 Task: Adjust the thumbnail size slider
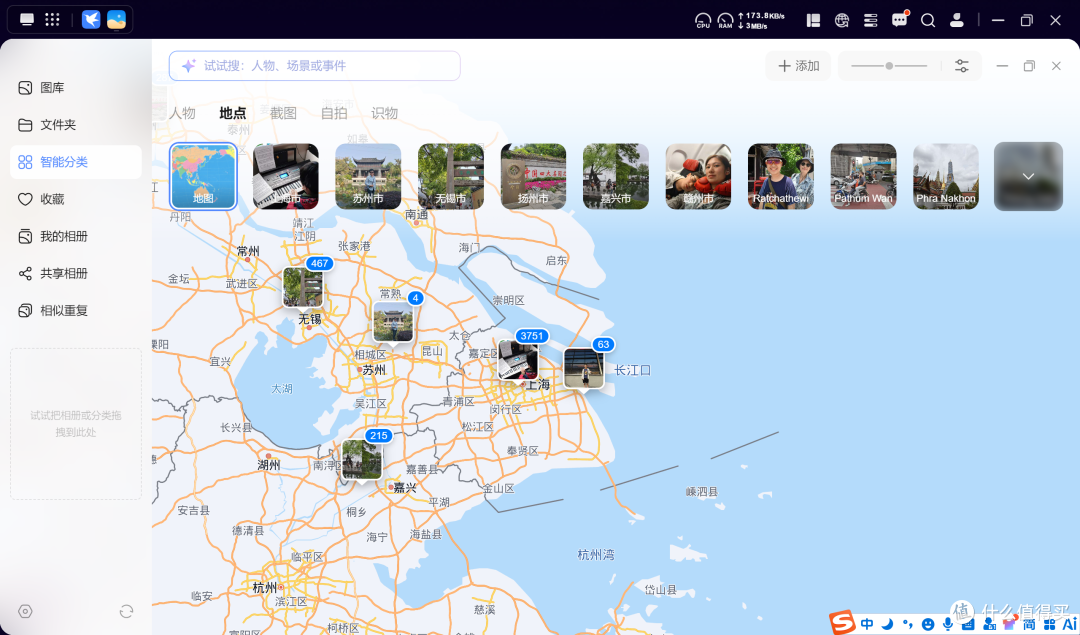(x=889, y=66)
